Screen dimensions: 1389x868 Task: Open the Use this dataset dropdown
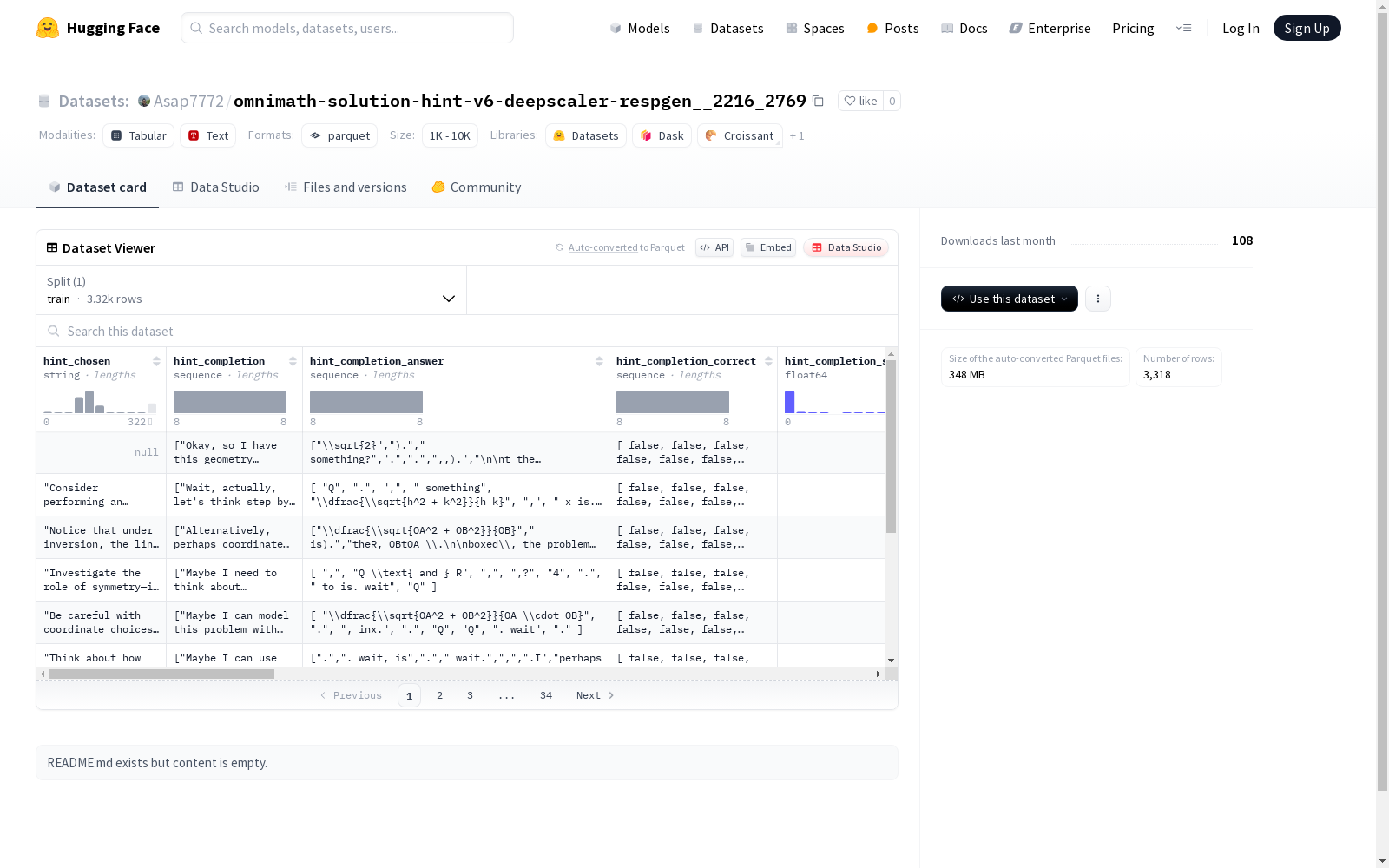tap(1010, 299)
